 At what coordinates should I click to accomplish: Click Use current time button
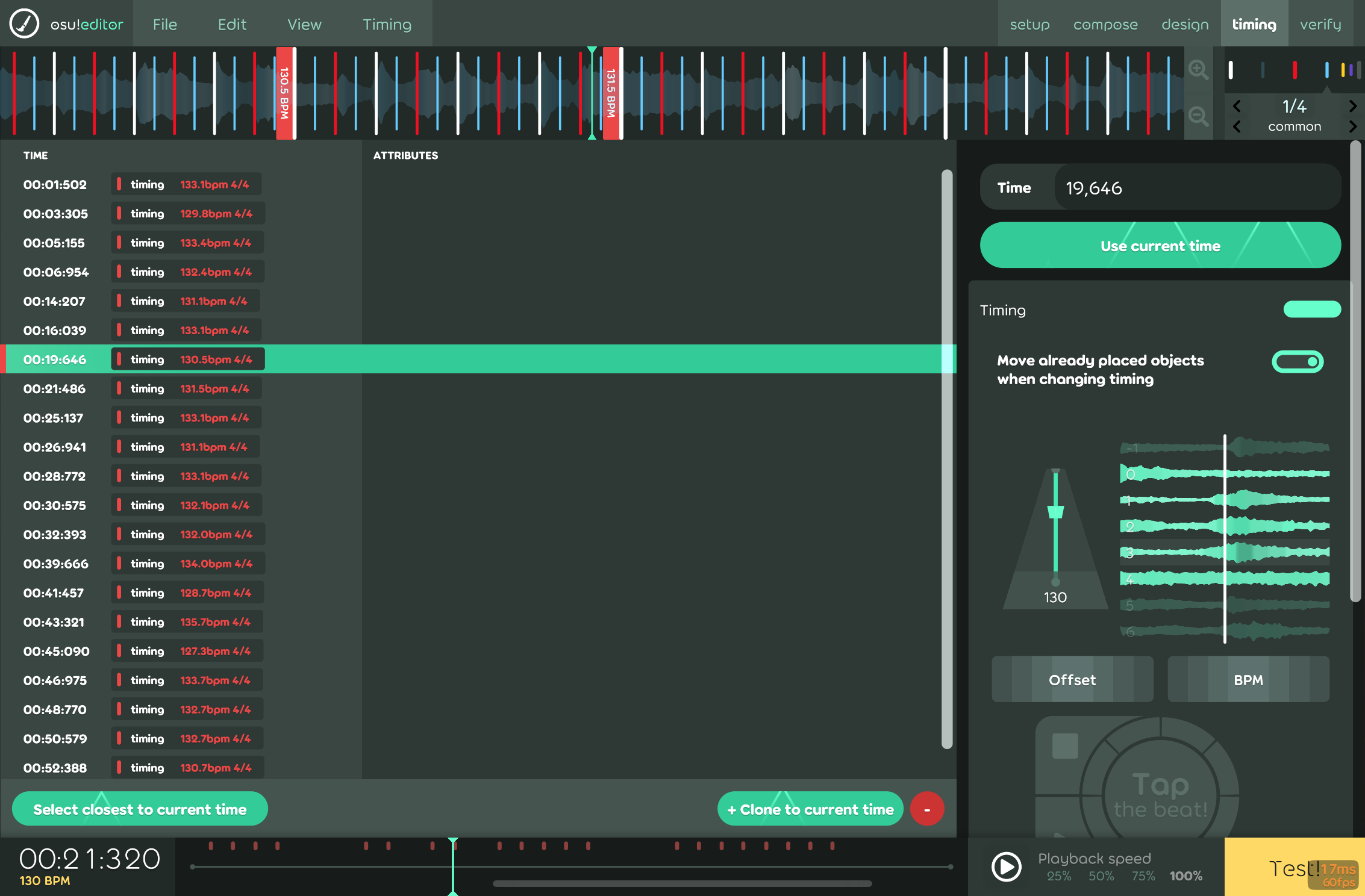1160,246
